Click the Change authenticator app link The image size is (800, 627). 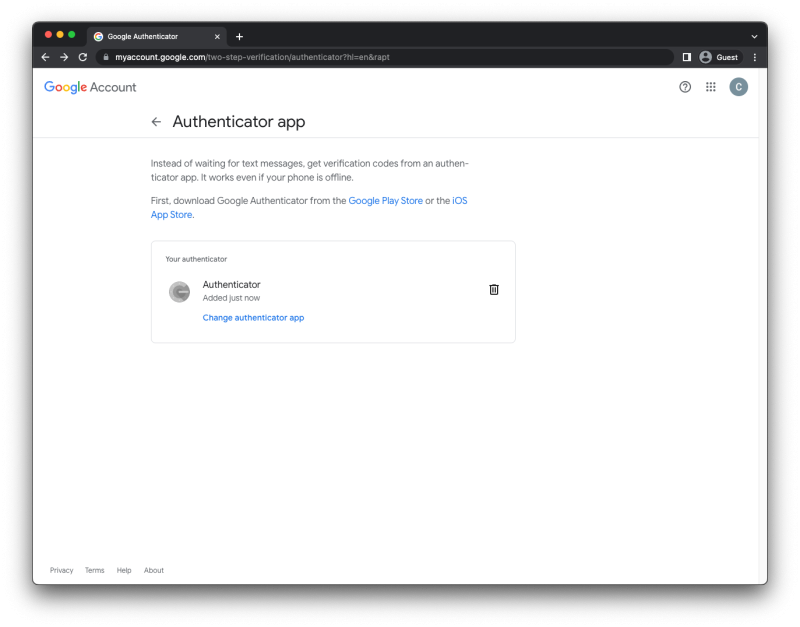(253, 317)
